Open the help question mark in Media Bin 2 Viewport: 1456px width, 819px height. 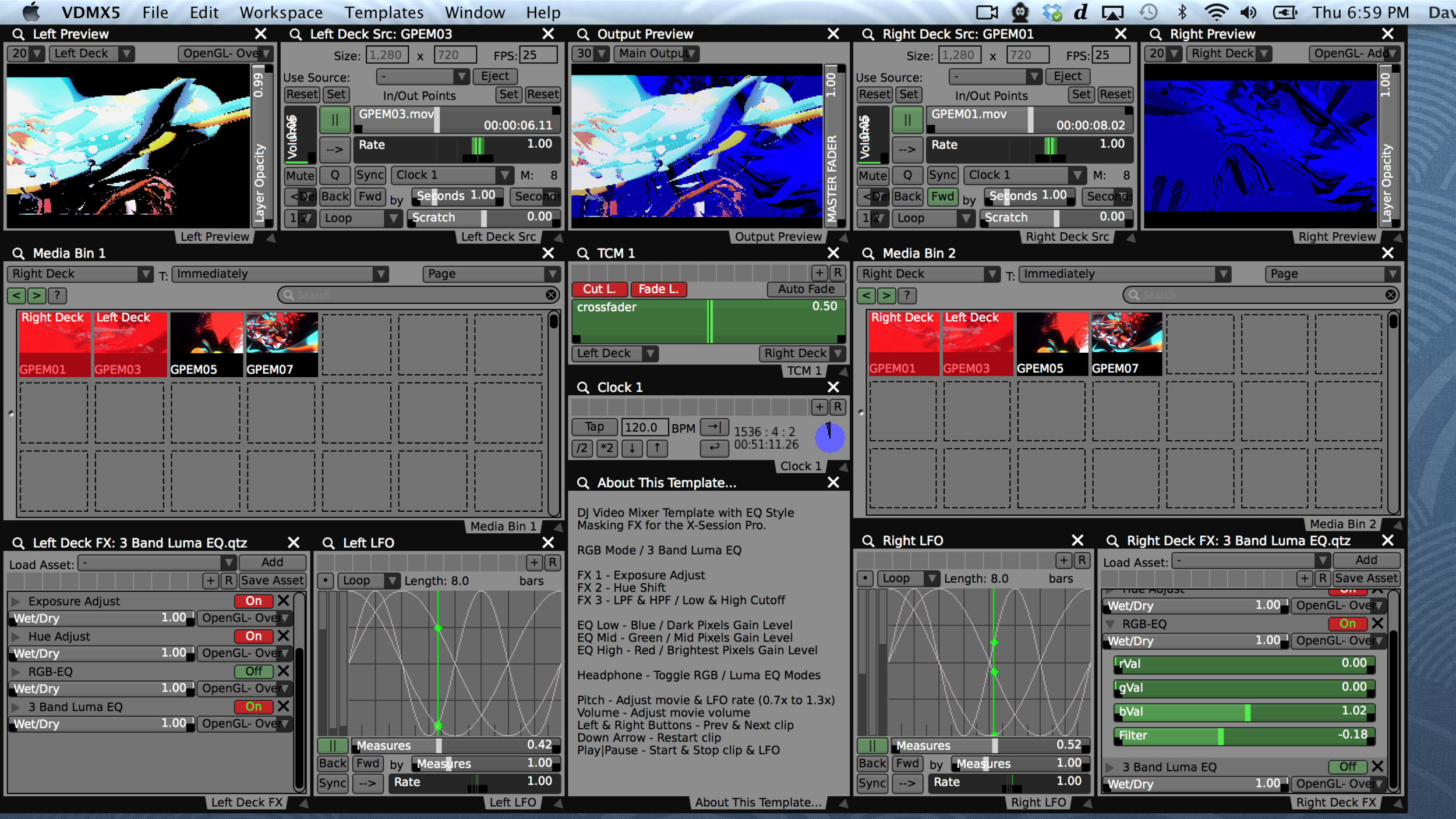tap(907, 295)
